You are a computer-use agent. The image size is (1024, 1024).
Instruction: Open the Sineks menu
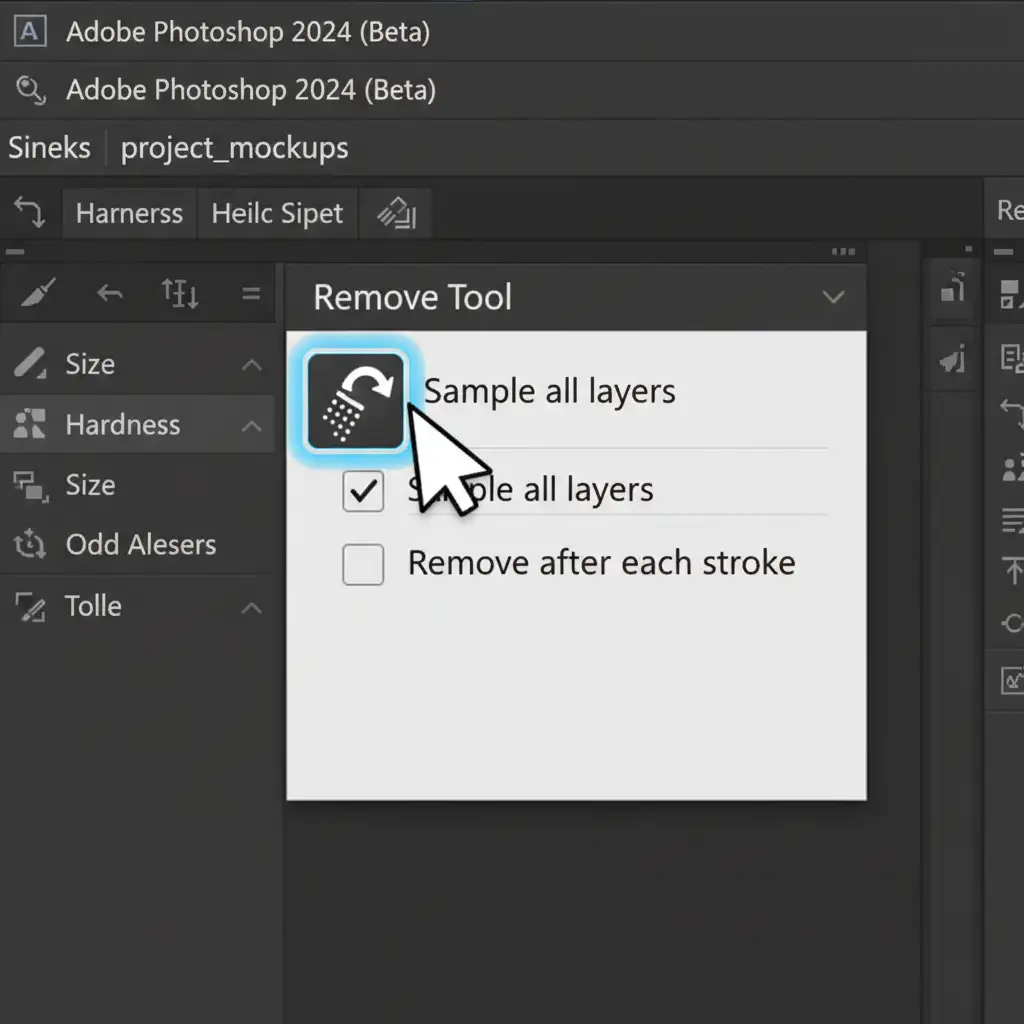click(49, 148)
